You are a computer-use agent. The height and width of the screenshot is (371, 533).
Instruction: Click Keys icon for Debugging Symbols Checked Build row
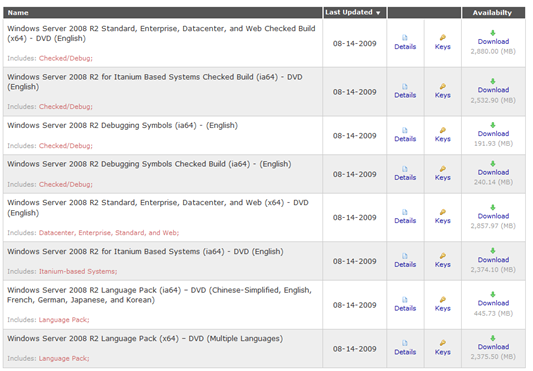tap(443, 169)
